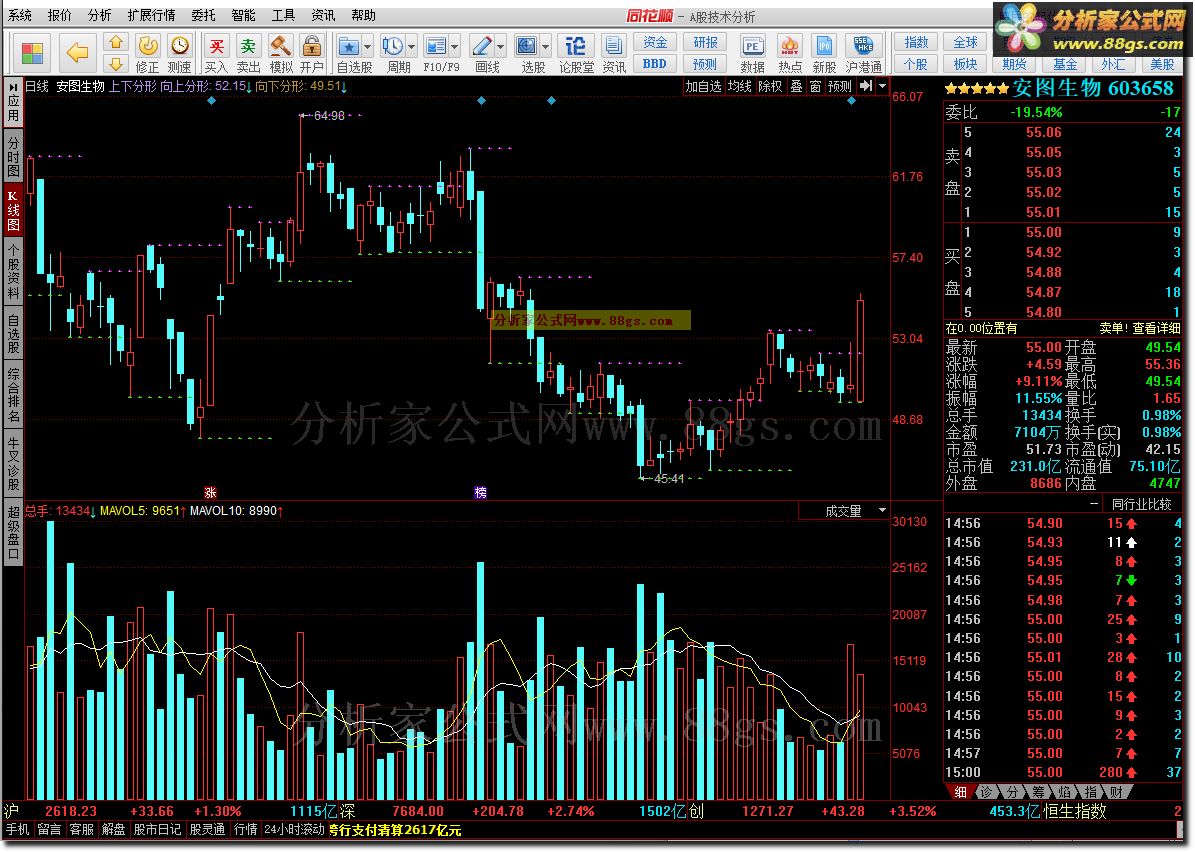Switch to 超级盘口 sidebar tab
Screen dimensions: 1195x852
coord(13,531)
